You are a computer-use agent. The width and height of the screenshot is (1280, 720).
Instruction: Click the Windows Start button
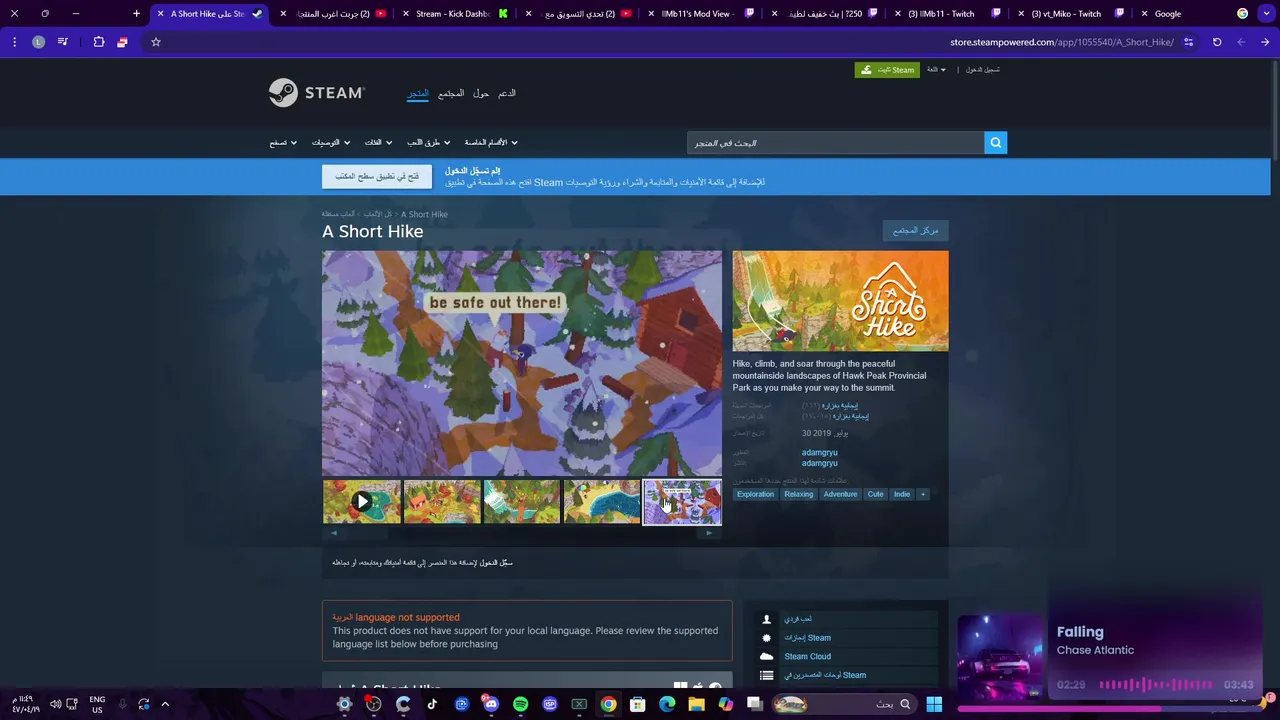click(x=934, y=704)
